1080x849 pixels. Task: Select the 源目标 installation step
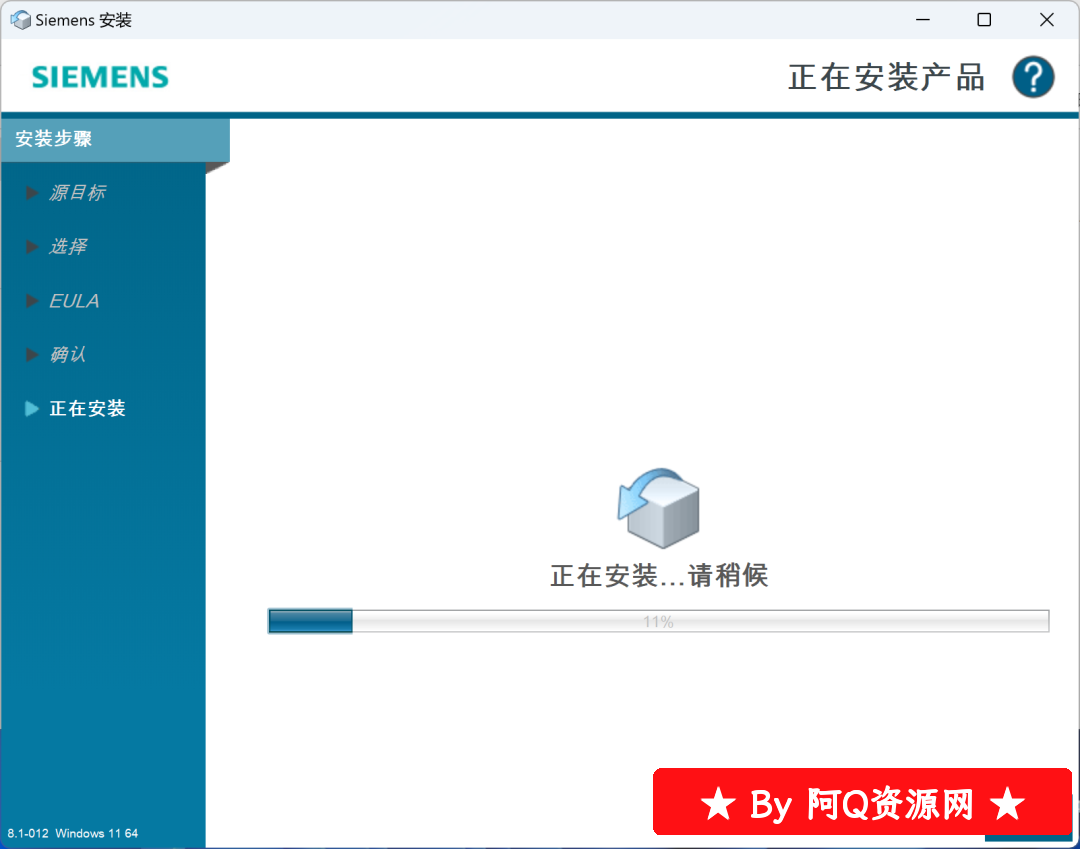(x=77, y=193)
